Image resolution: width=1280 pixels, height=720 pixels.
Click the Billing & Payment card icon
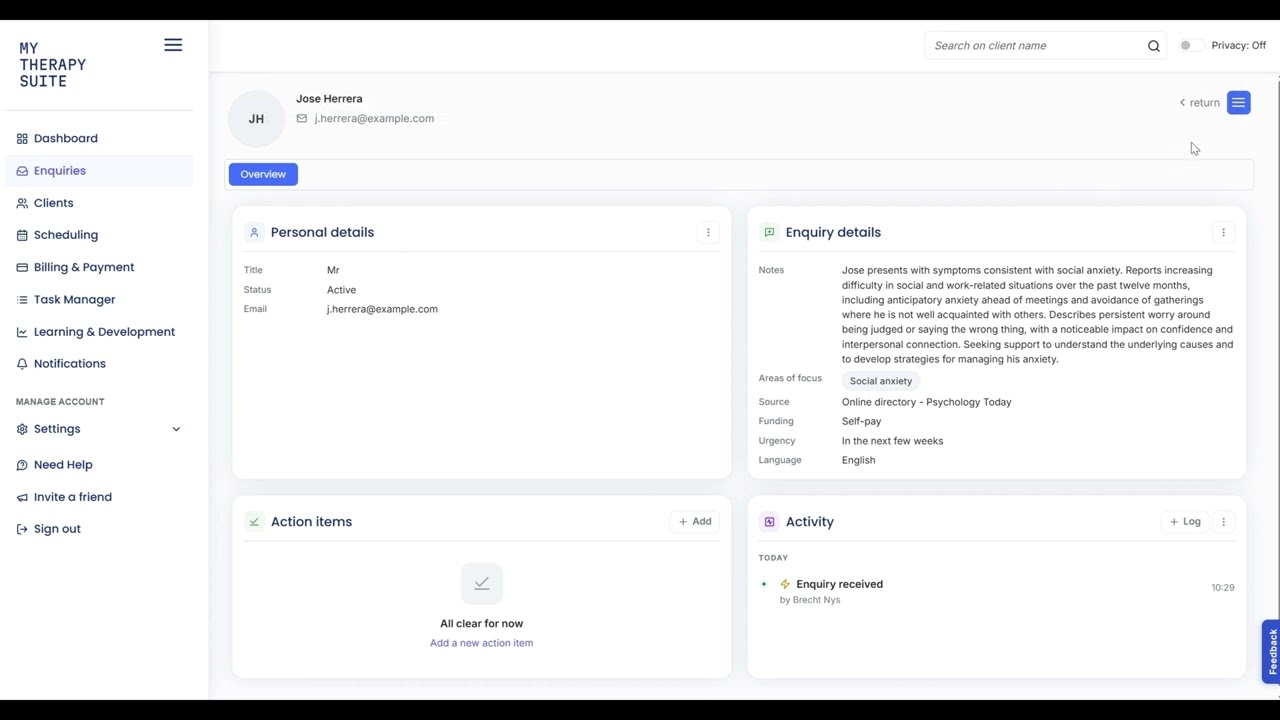(22, 267)
